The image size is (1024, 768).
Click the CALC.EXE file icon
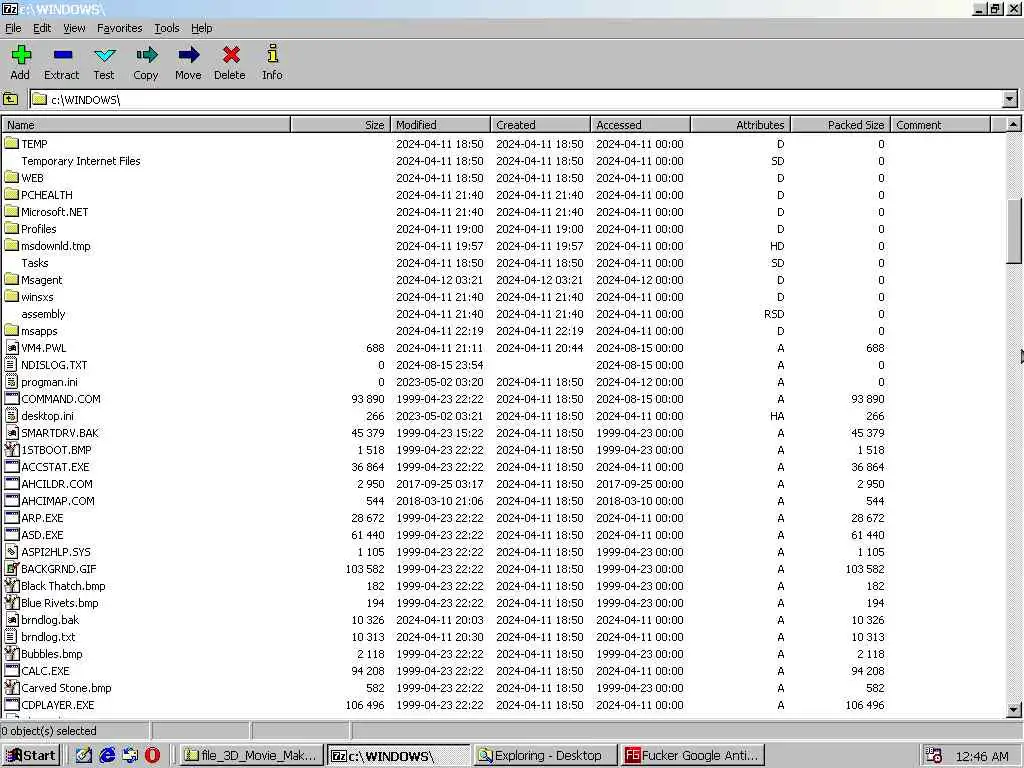[x=11, y=670]
